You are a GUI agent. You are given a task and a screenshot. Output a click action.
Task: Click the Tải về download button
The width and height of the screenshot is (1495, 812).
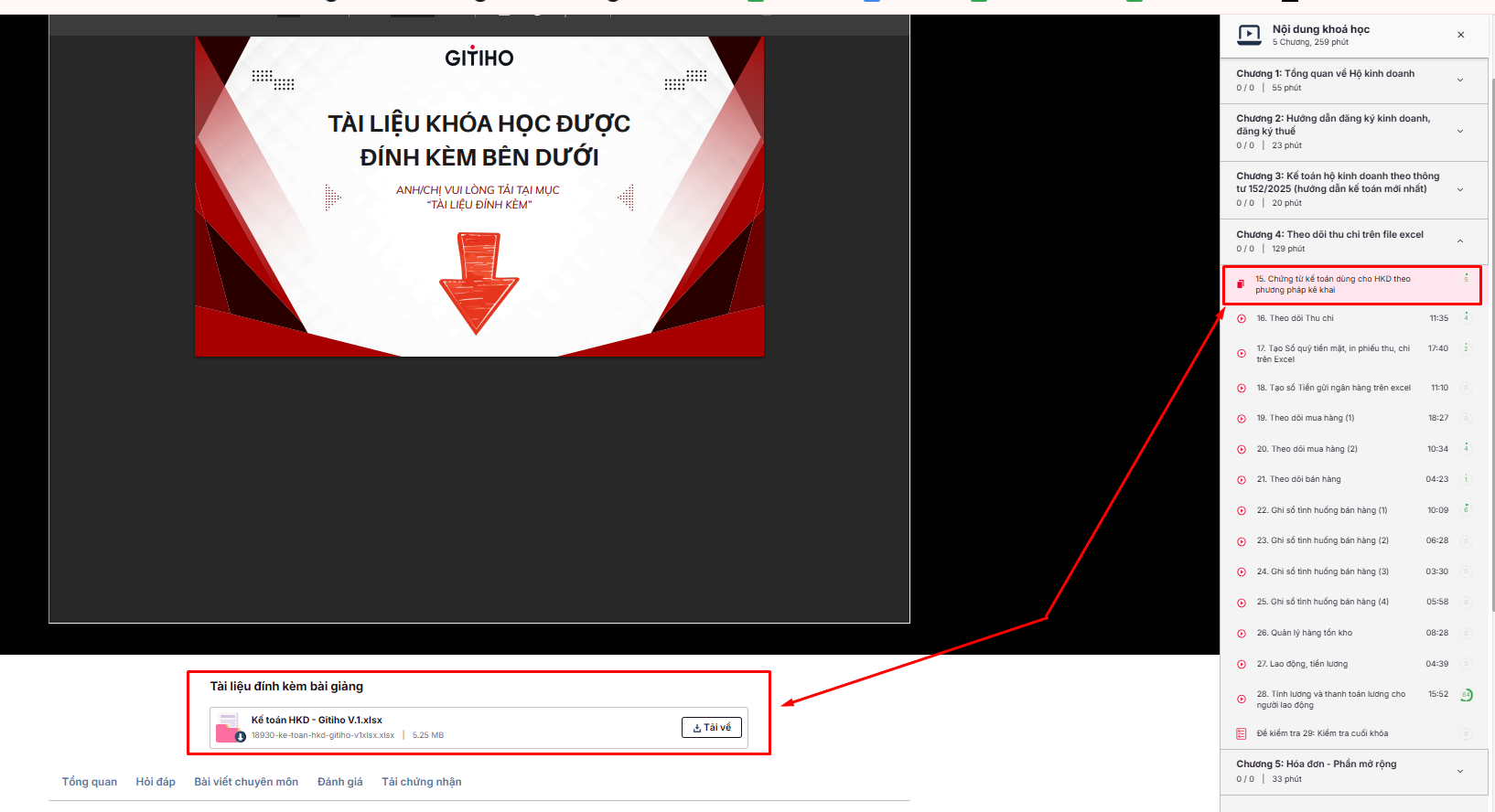click(x=712, y=728)
